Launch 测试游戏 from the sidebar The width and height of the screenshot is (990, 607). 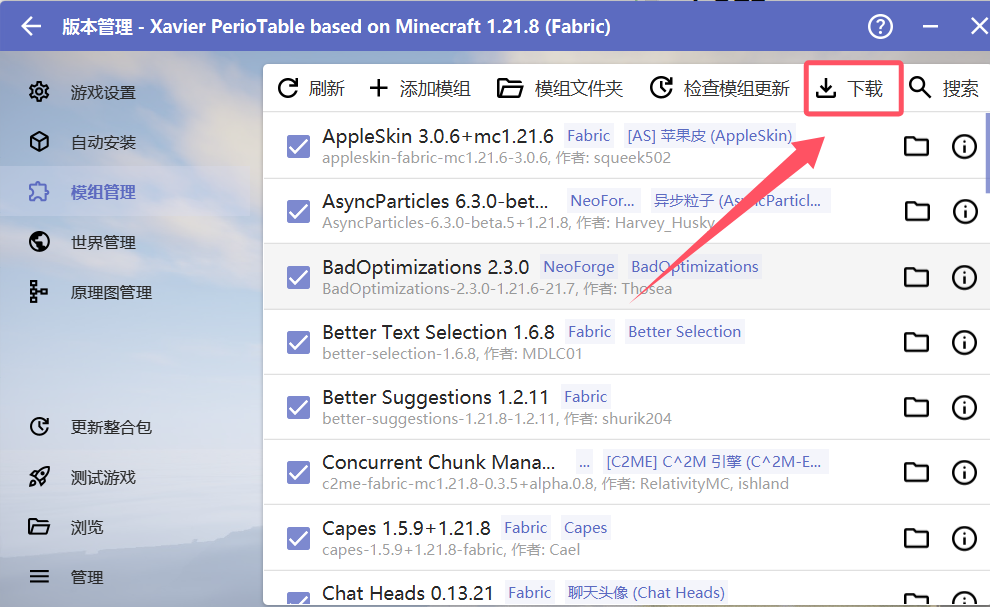point(125,477)
